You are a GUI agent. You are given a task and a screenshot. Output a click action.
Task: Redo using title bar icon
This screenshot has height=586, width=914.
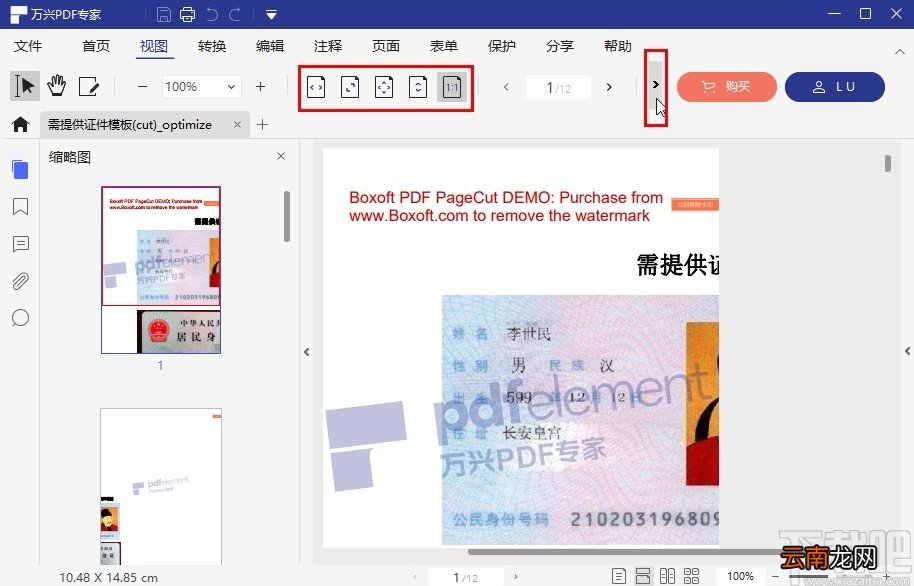(235, 14)
